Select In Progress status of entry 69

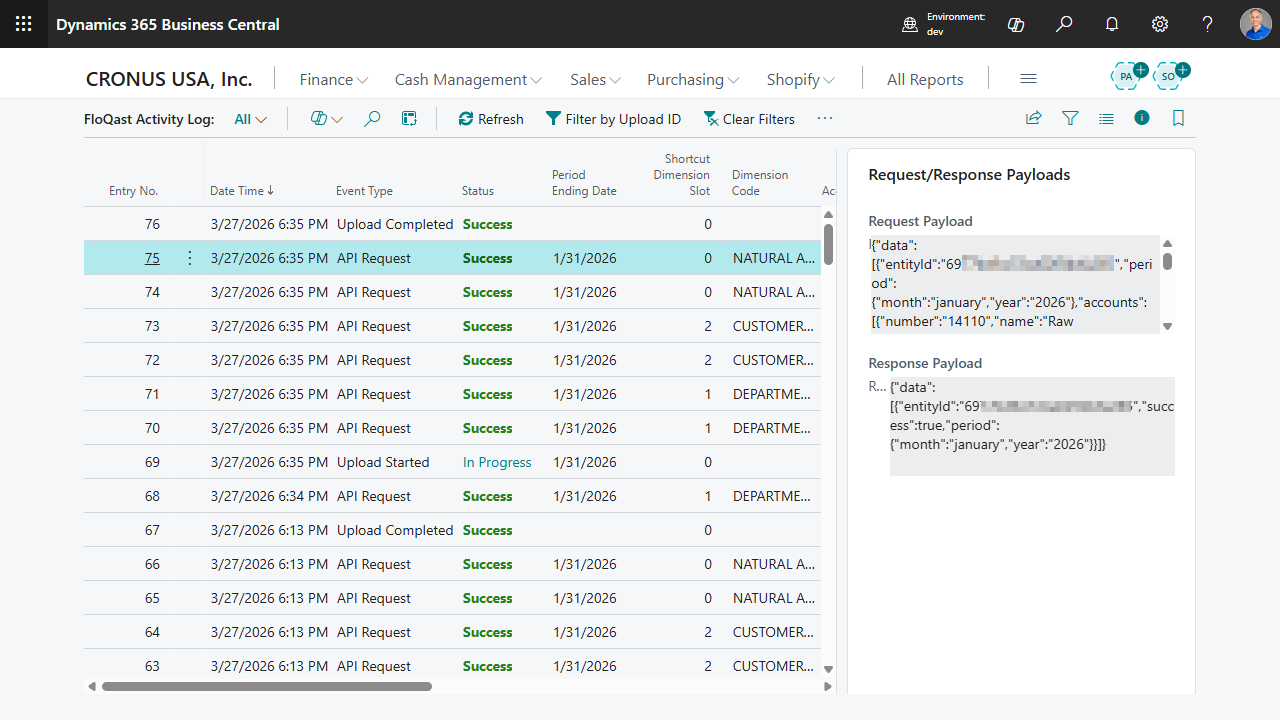tap(497, 462)
